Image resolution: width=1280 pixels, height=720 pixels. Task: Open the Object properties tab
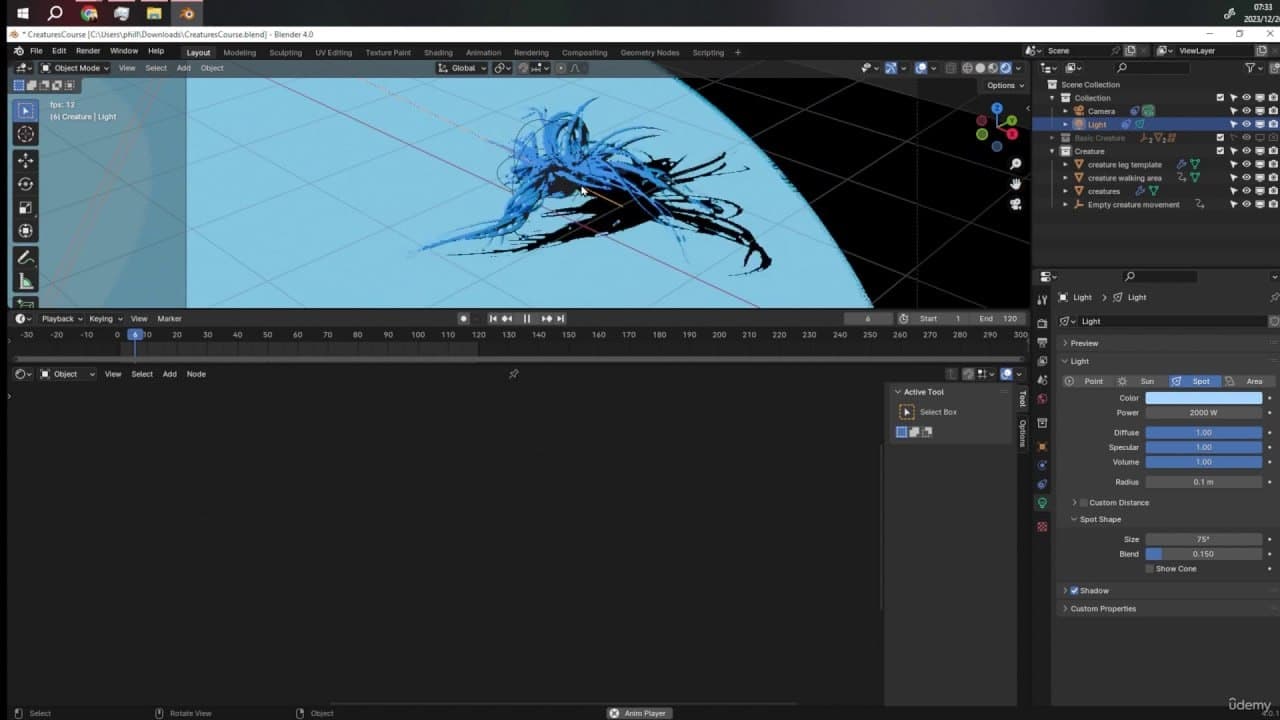[1042, 447]
